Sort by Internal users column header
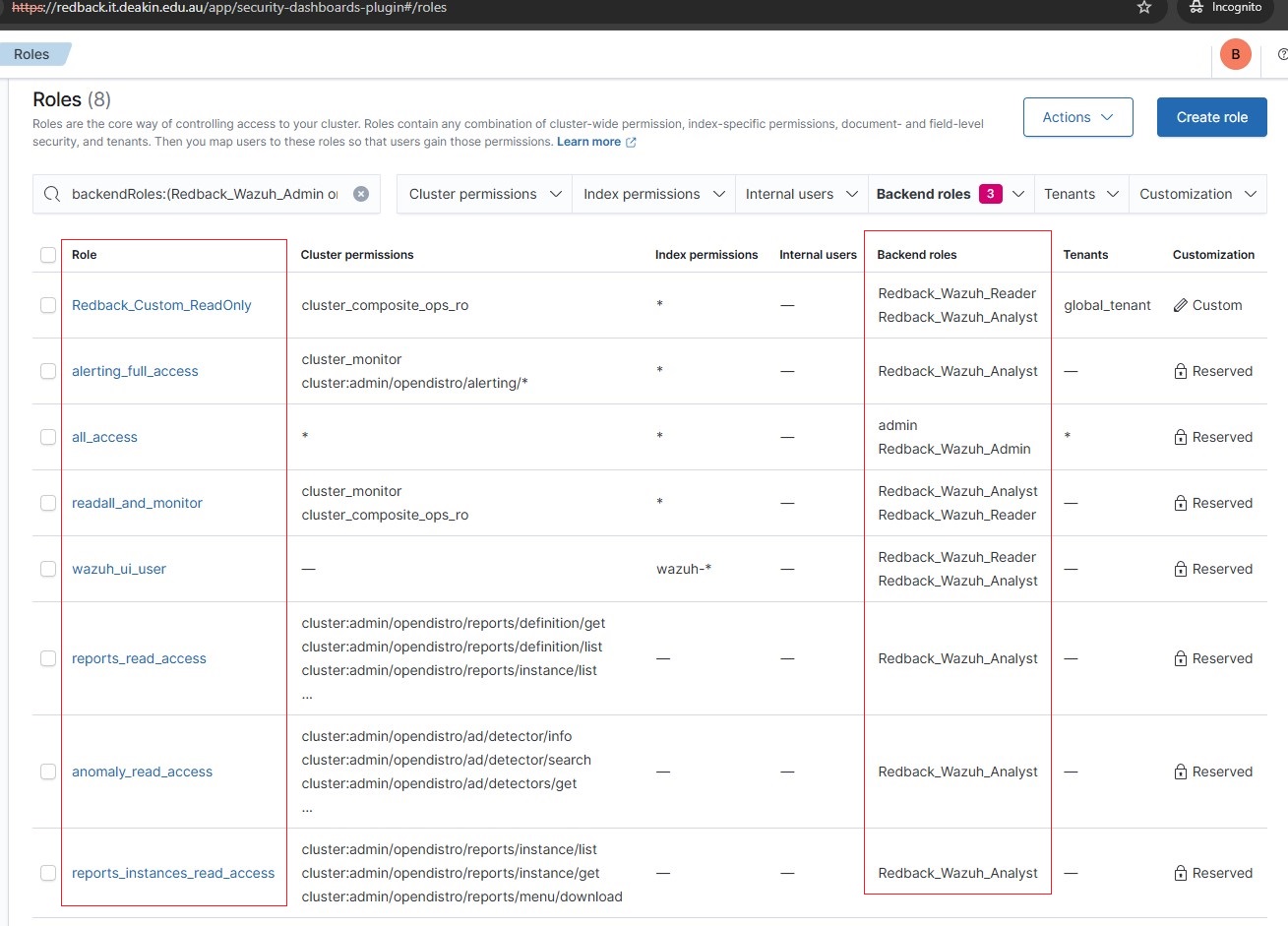Viewport: 1288px width, 926px height. (x=818, y=255)
